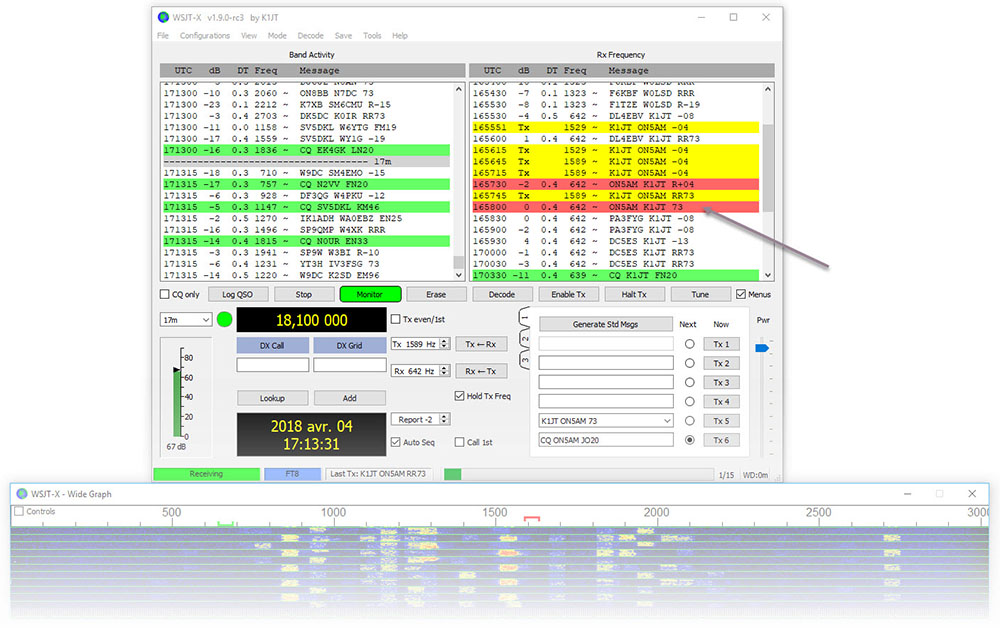Click the Tx 1 button
This screenshot has height=628, width=1000.
click(x=721, y=344)
